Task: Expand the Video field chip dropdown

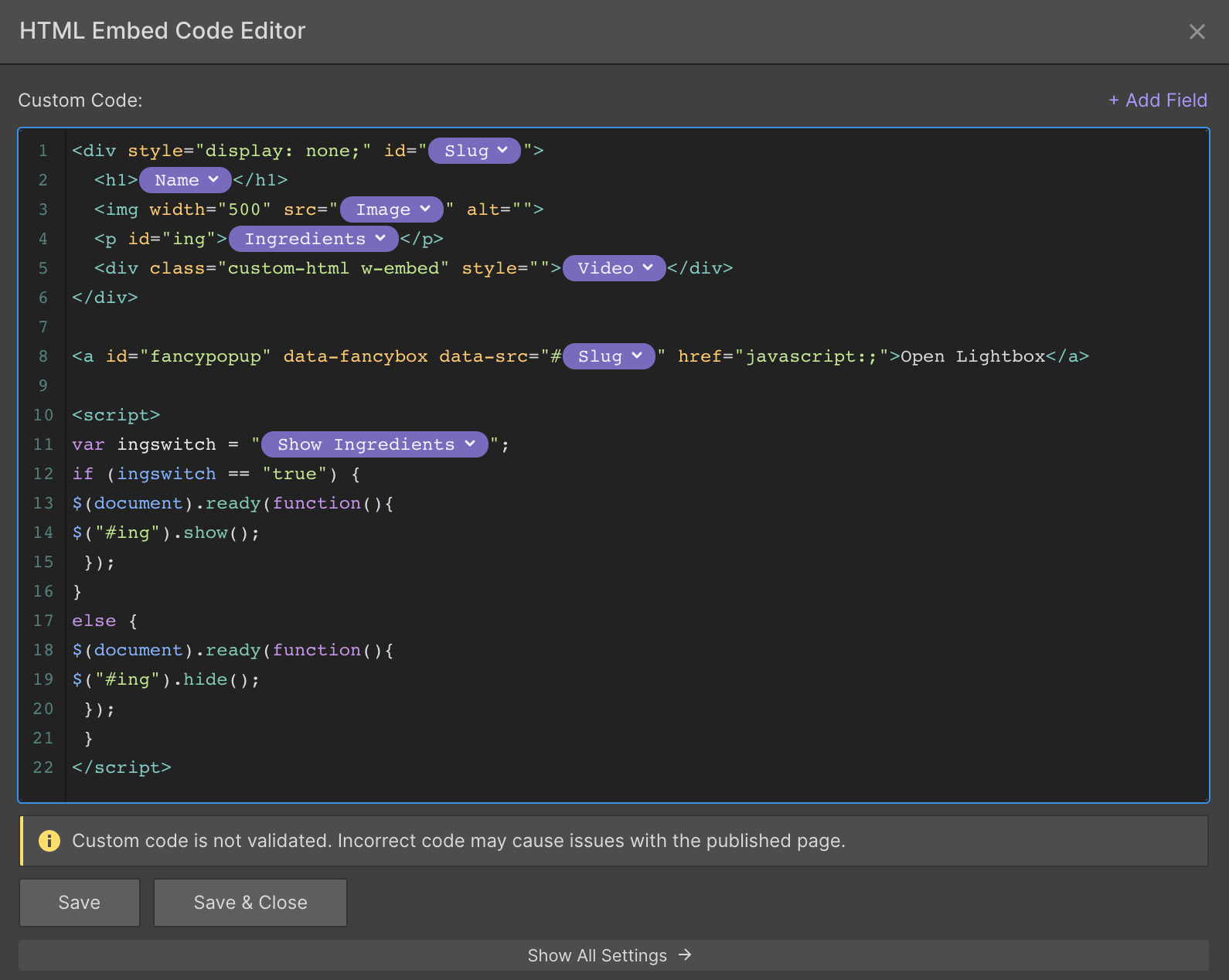Action: tap(614, 268)
